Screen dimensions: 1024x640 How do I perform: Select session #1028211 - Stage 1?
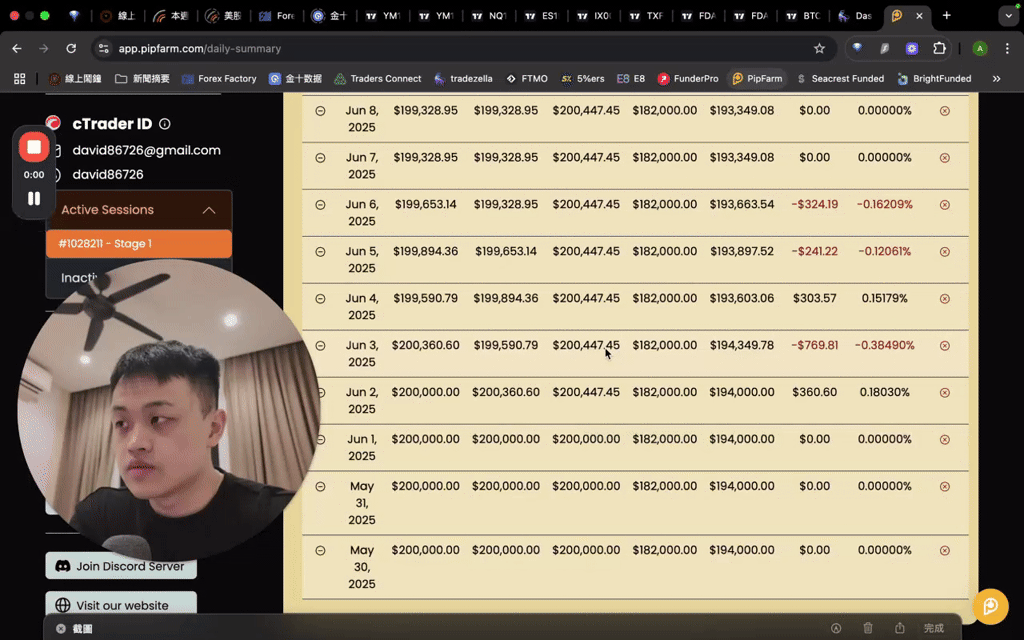tap(138, 244)
